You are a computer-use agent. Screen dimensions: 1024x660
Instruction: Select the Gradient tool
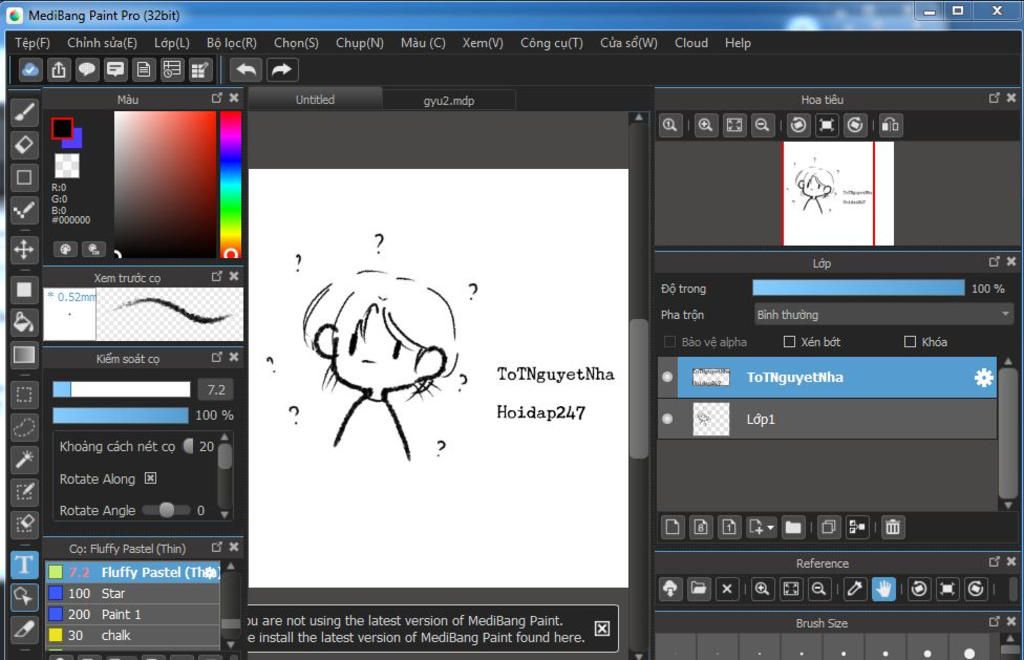click(24, 354)
